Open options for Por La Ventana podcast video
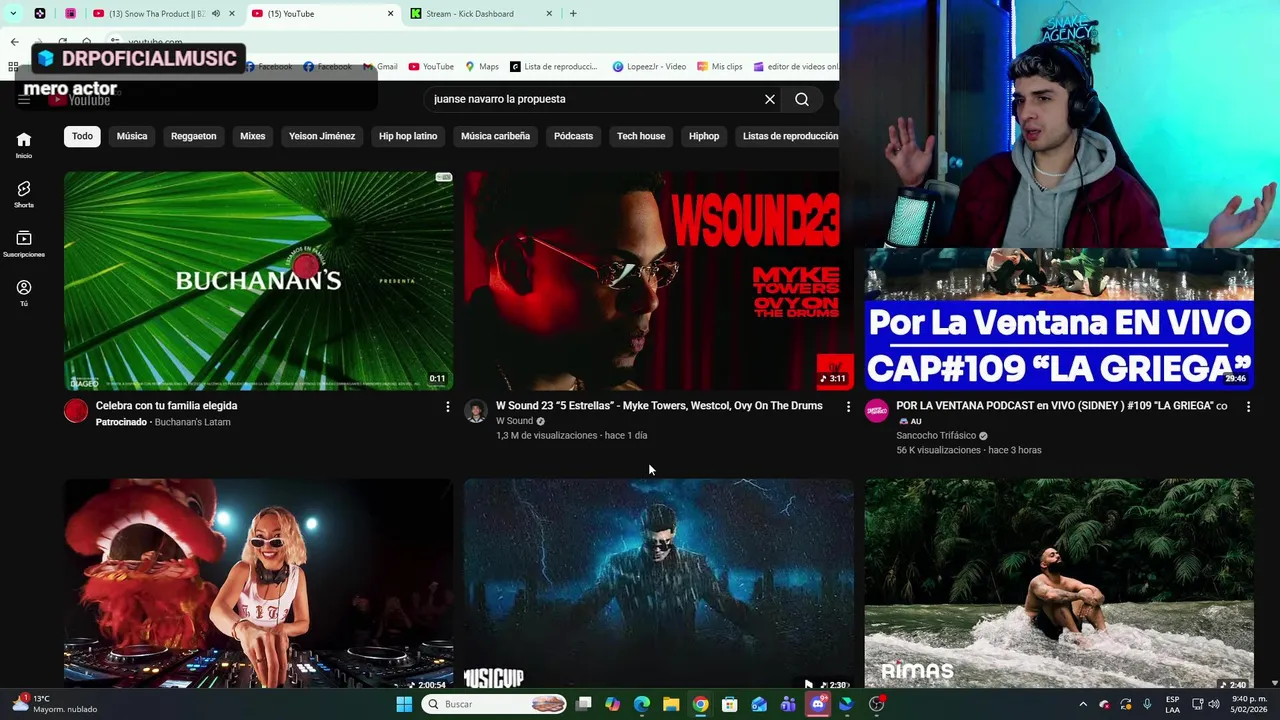1280x720 pixels. [x=1248, y=407]
